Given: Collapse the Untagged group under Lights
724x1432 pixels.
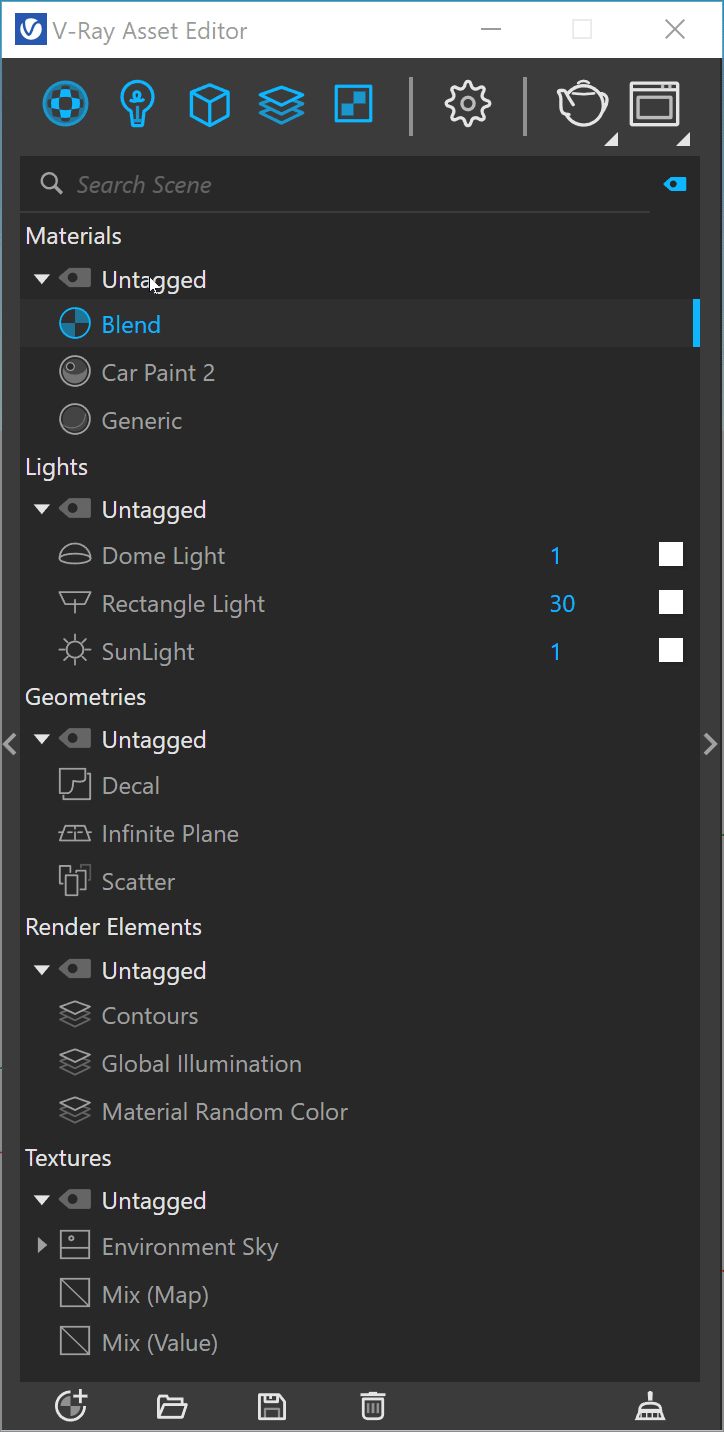Looking at the screenshot, I should point(41,510).
